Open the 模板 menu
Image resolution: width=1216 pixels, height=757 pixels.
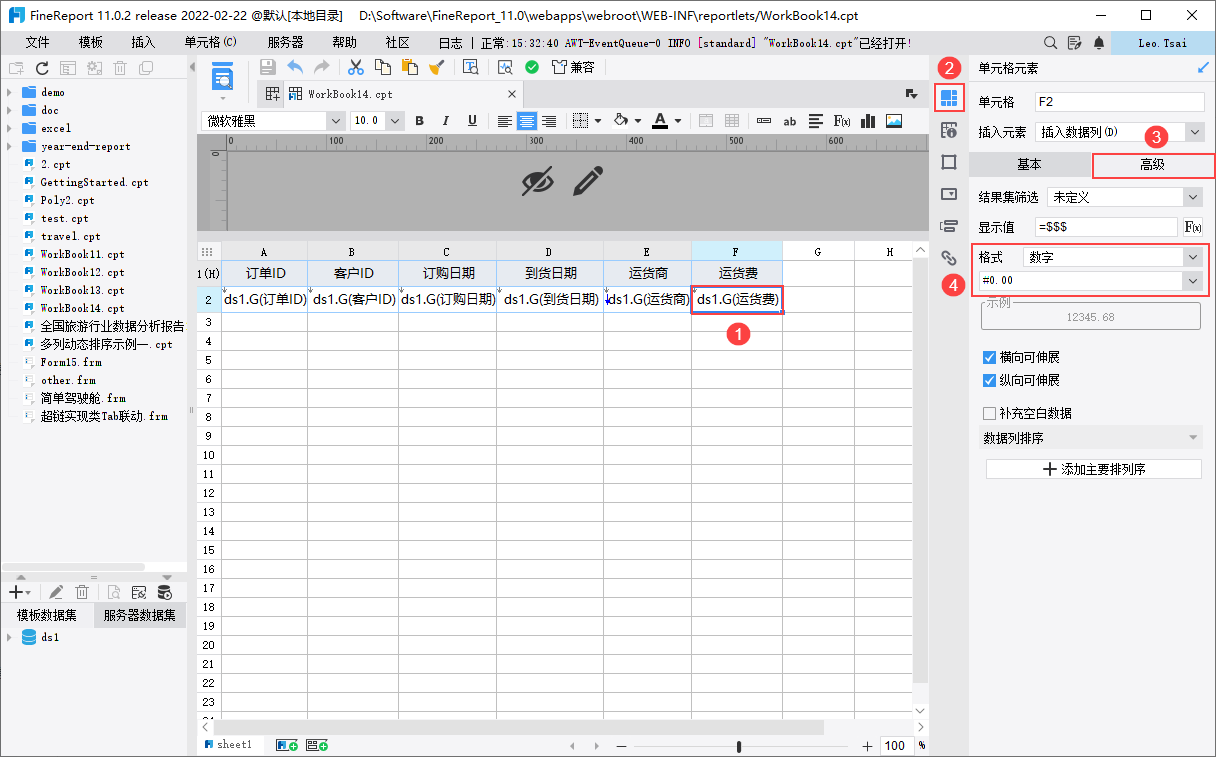[91, 43]
